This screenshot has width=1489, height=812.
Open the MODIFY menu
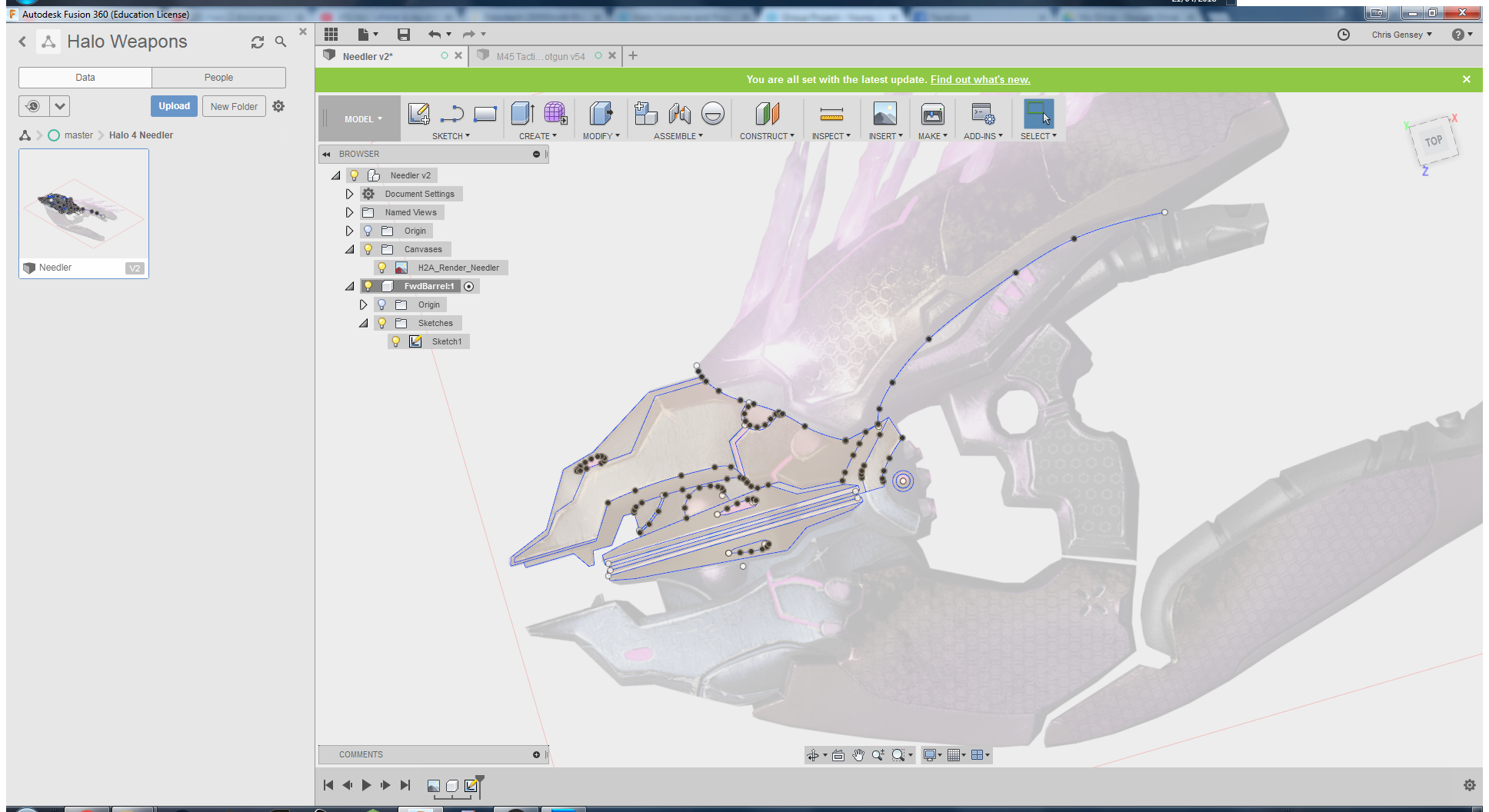[x=601, y=136]
